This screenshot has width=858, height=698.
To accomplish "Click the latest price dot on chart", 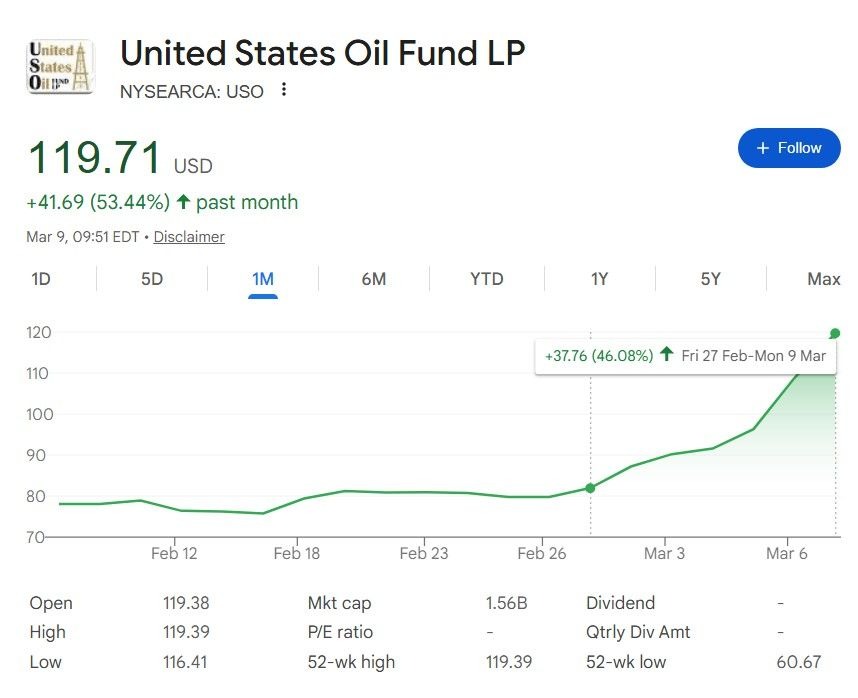I will (x=835, y=333).
